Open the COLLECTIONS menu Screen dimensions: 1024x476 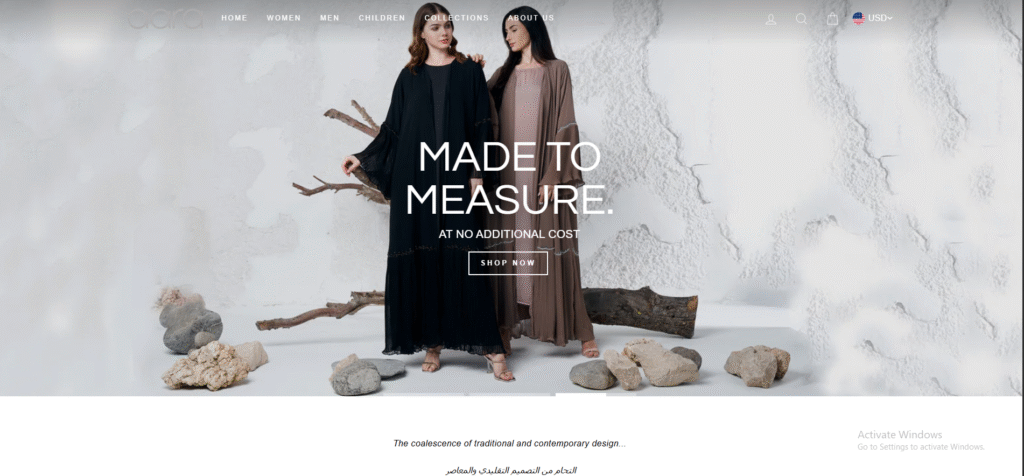pyautogui.click(x=456, y=18)
